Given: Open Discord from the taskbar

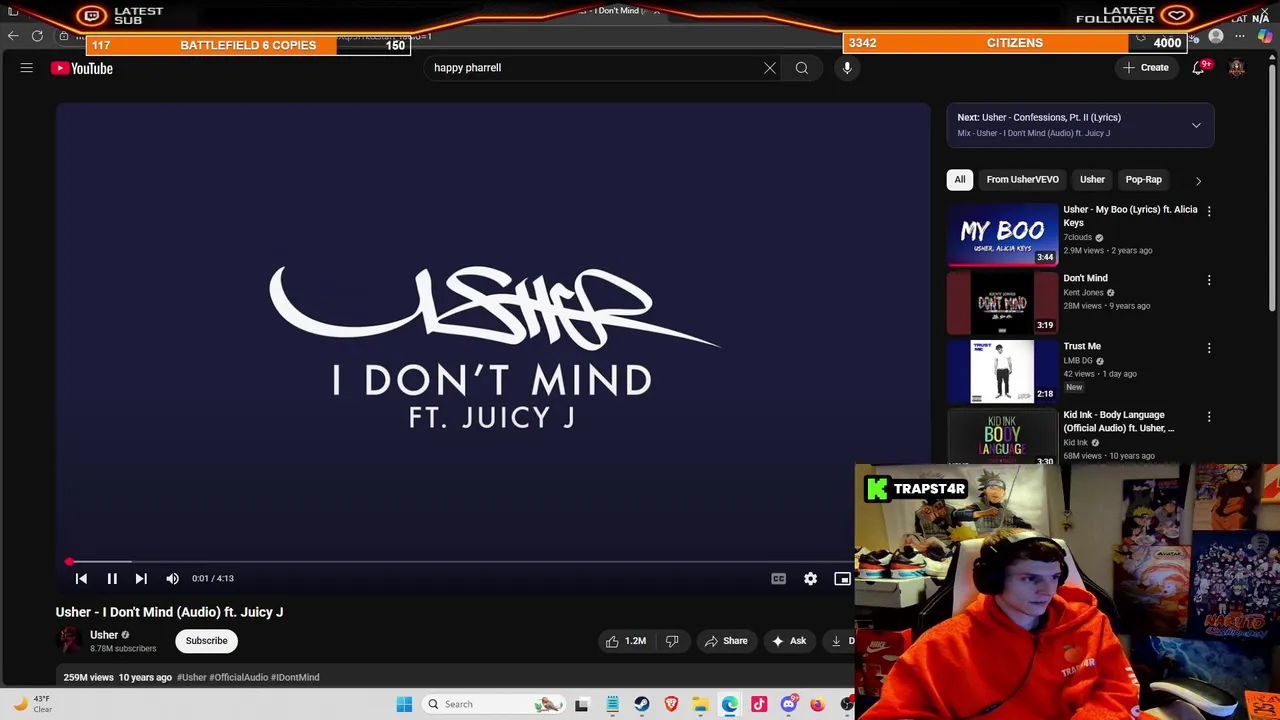Looking at the screenshot, I should [789, 704].
